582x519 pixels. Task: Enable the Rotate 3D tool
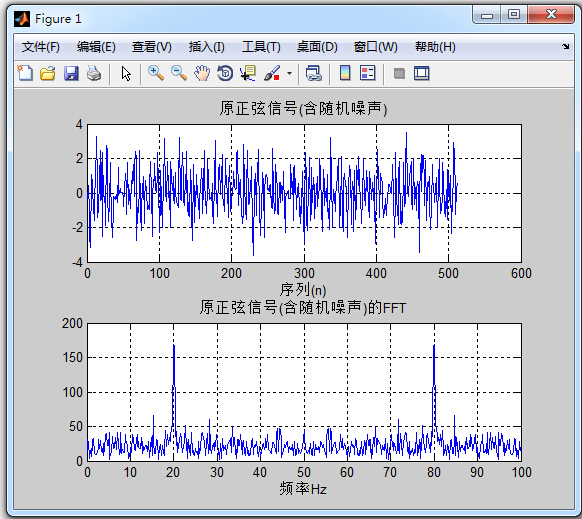coord(225,73)
